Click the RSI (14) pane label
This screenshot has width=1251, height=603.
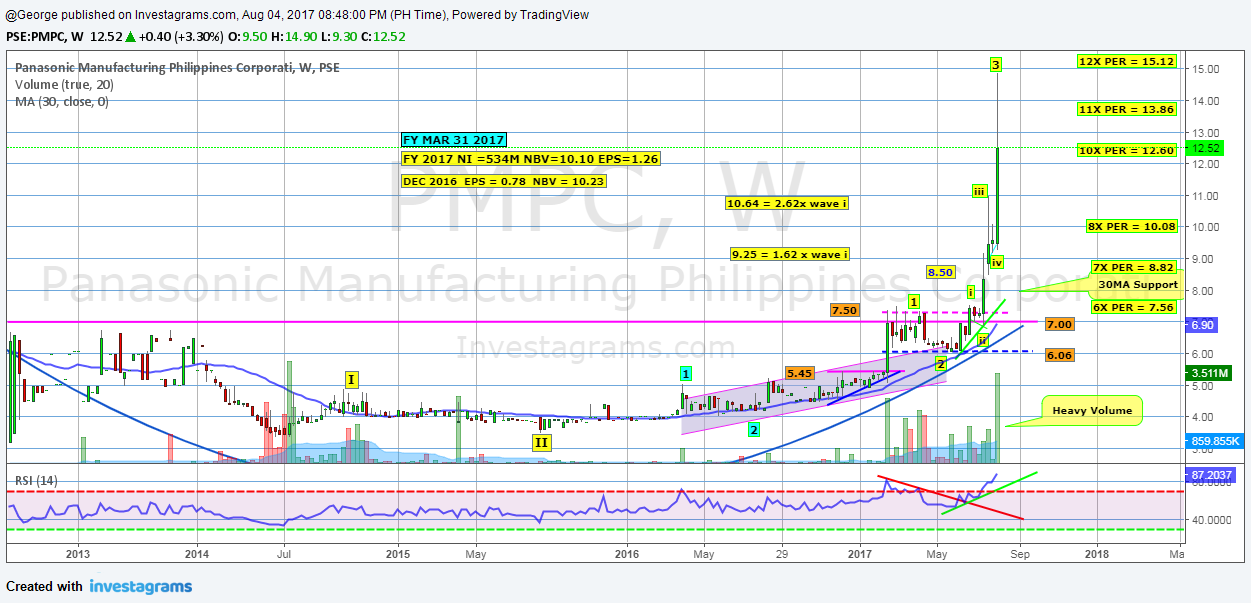tap(34, 481)
